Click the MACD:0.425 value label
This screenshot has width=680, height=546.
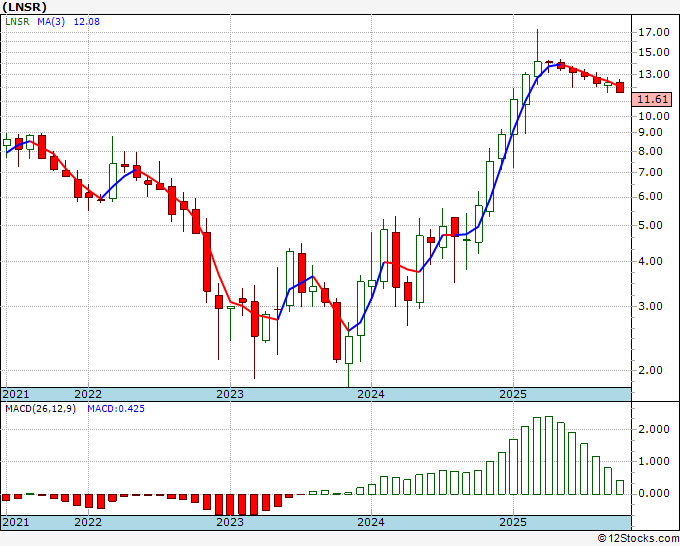[x=116, y=409]
